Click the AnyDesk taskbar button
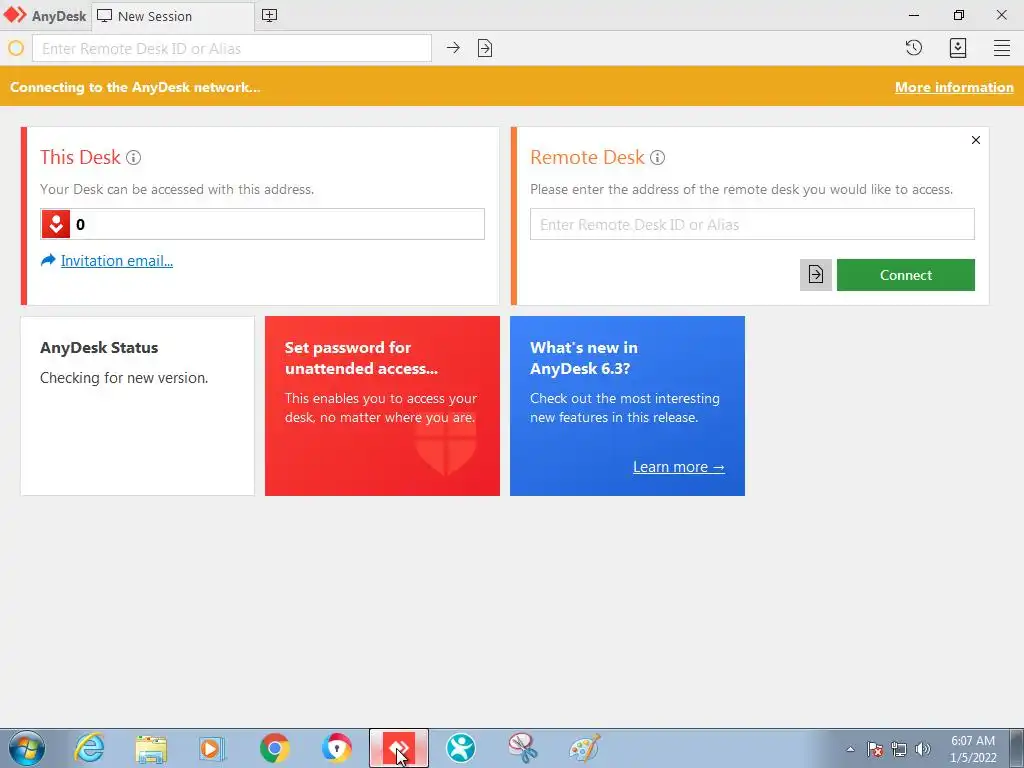1024x768 pixels. [399, 748]
